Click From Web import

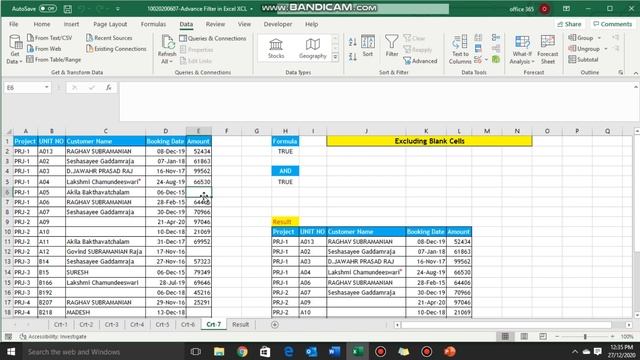pyautogui.click(x=44, y=49)
